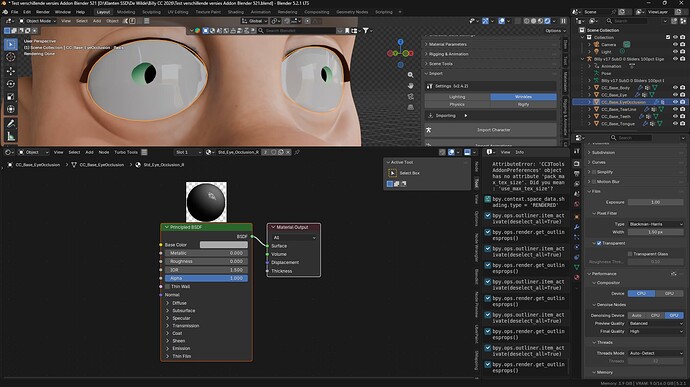
Task: Open the pixel filter Type Blackman-Harris dropdown
Action: pos(656,224)
